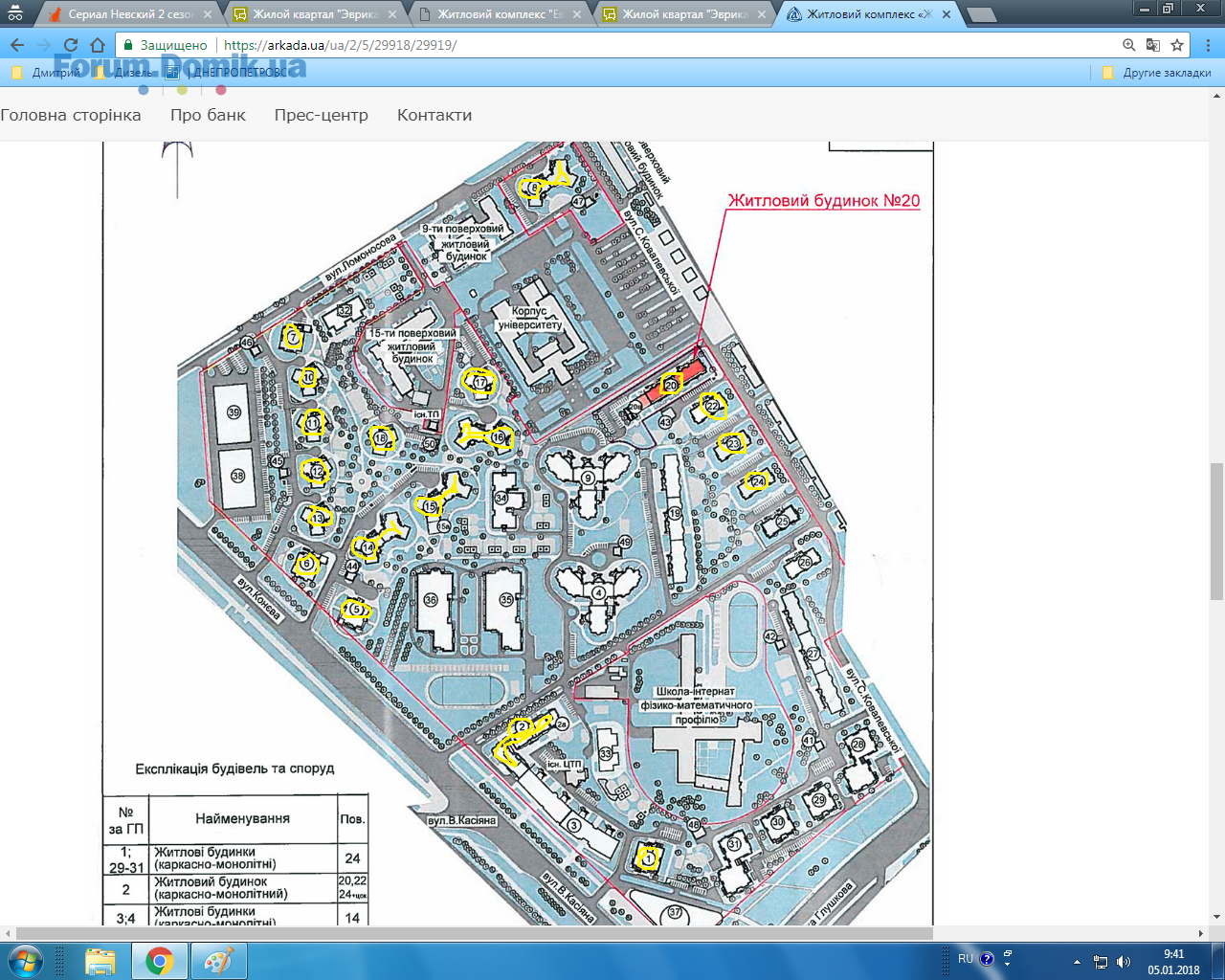1225x980 pixels.
Task: Click the zoom magnifier icon in address bar
Action: tap(1129, 45)
